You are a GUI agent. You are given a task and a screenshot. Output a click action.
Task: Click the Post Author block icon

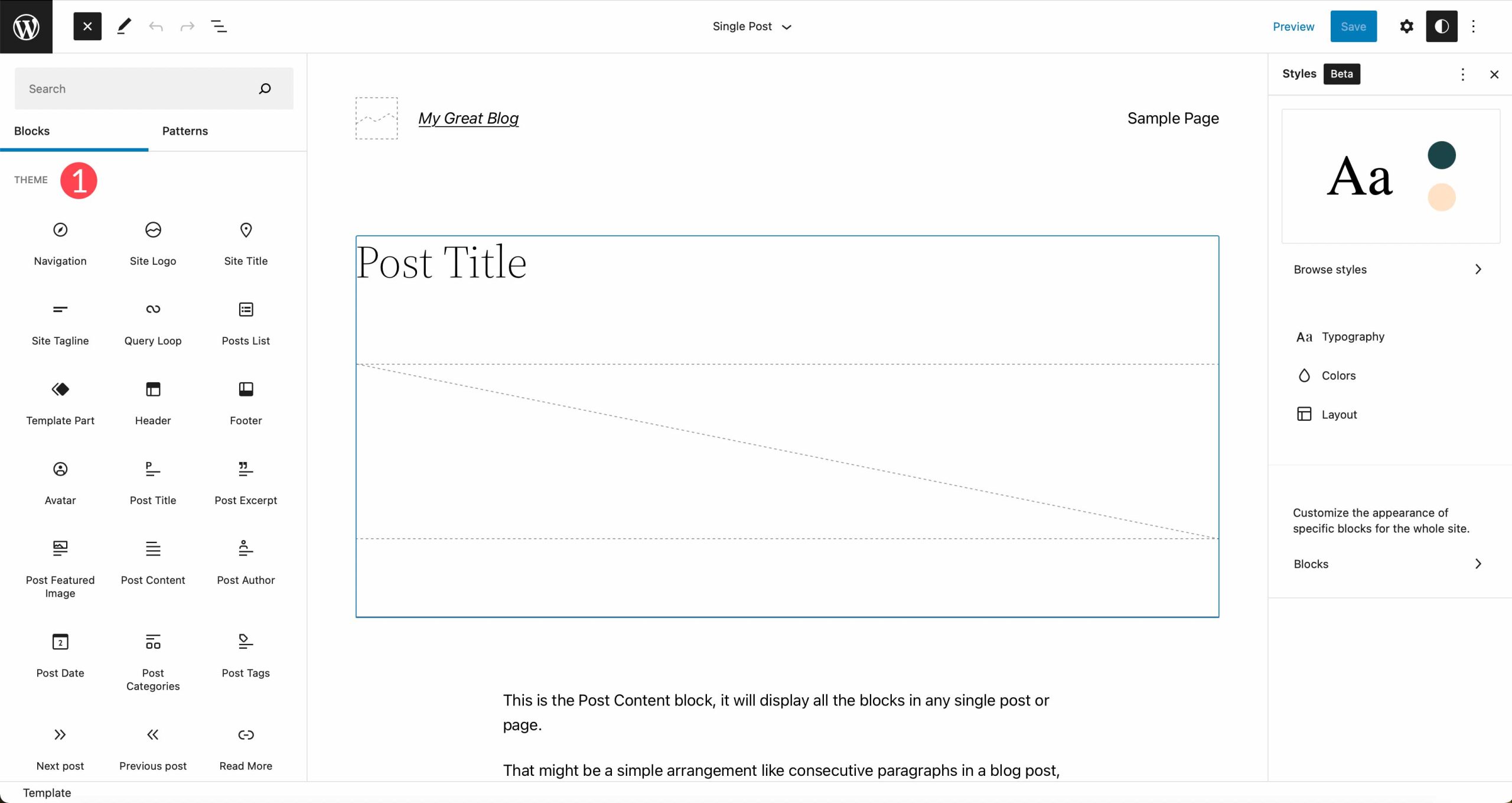click(x=246, y=548)
